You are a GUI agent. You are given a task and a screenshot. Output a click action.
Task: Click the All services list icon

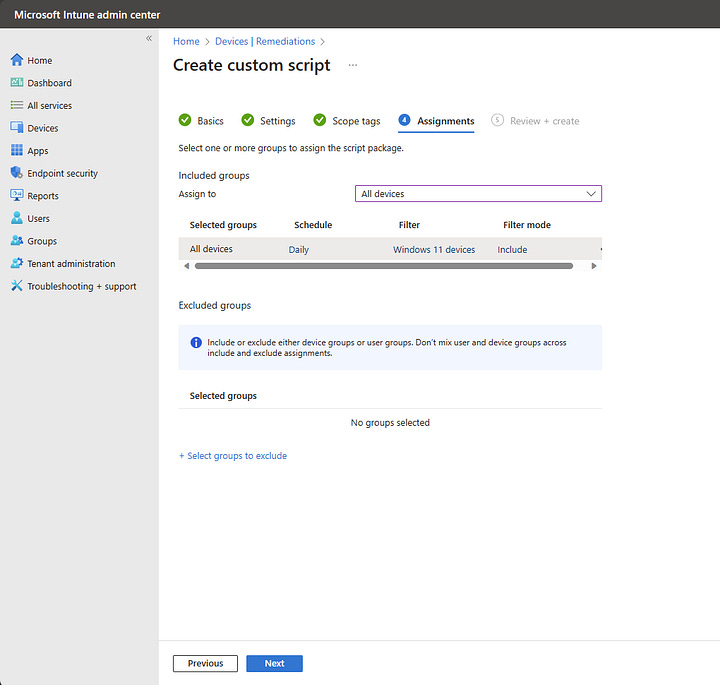(x=17, y=105)
